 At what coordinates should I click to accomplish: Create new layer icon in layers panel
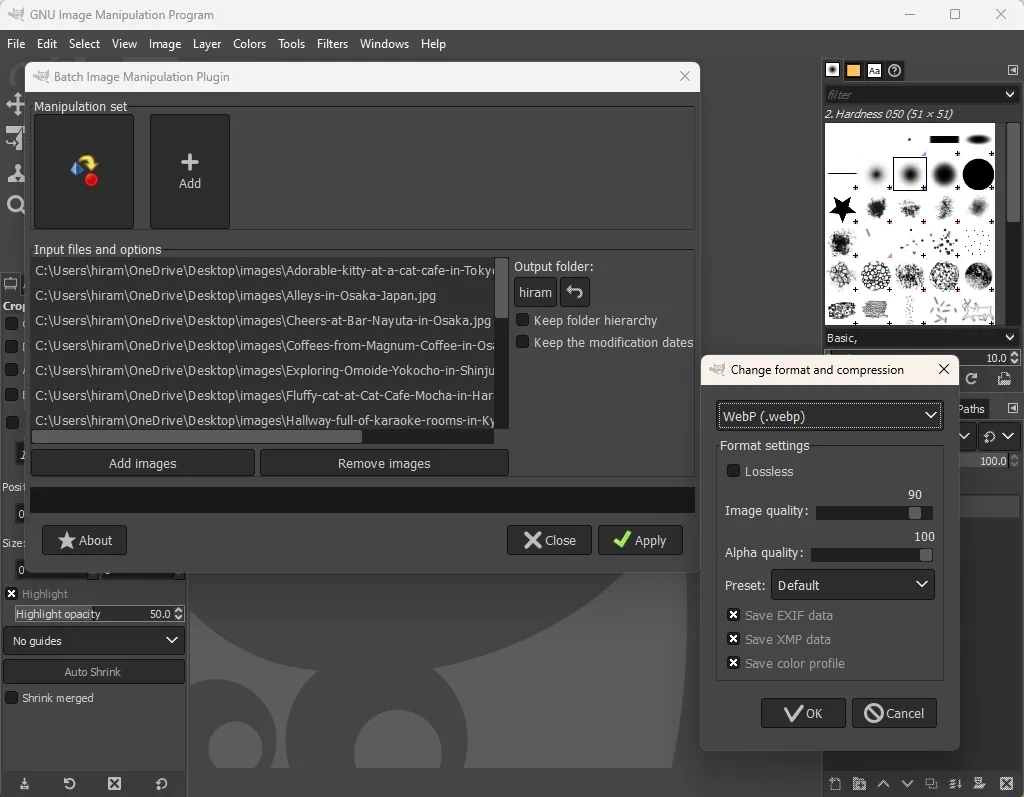click(x=835, y=783)
